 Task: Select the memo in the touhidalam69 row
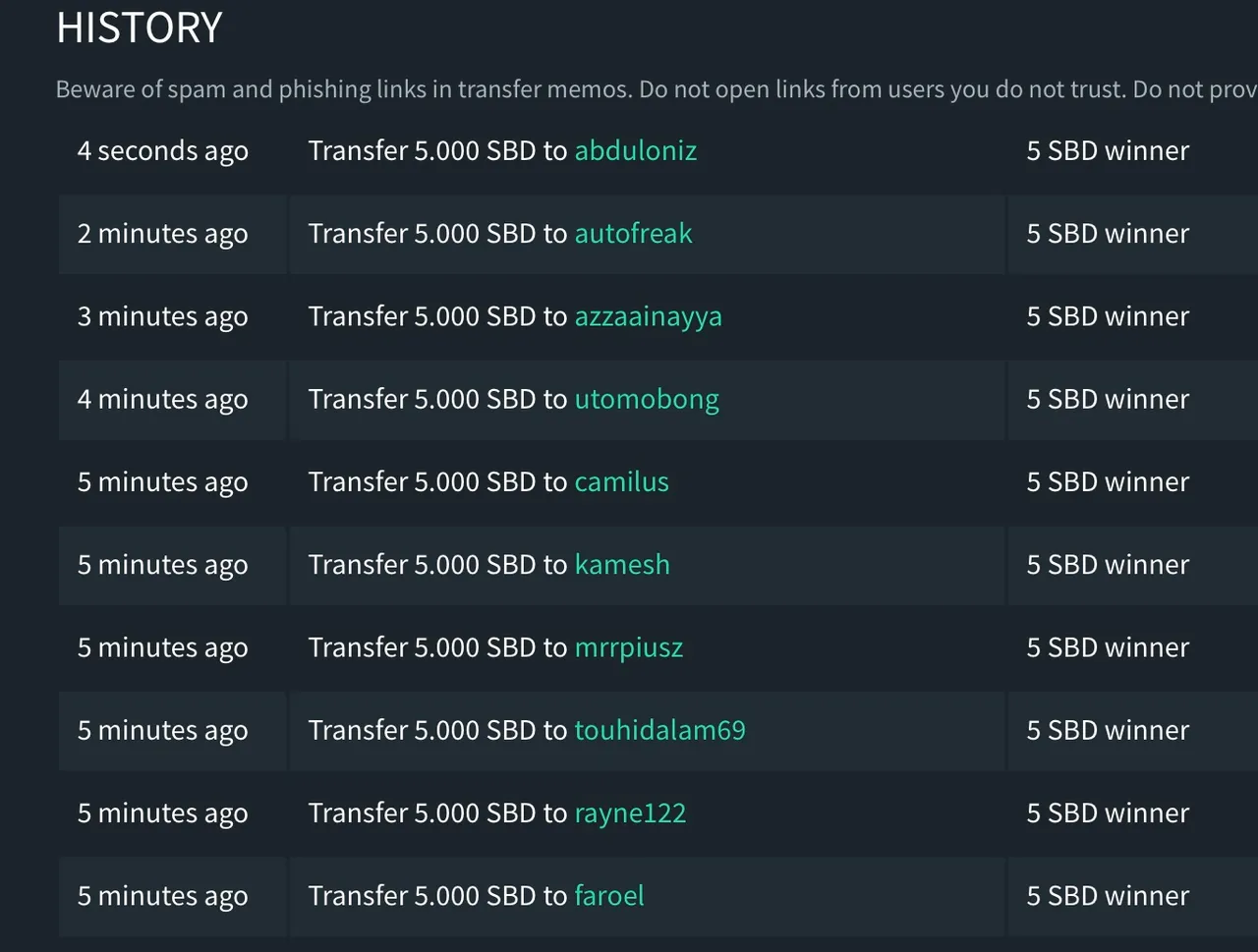[x=1108, y=730]
